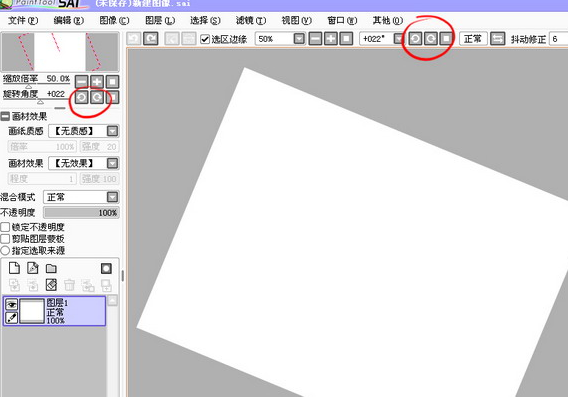Open the 视图 menu
This screenshot has width=568, height=397.
pyautogui.click(x=297, y=20)
